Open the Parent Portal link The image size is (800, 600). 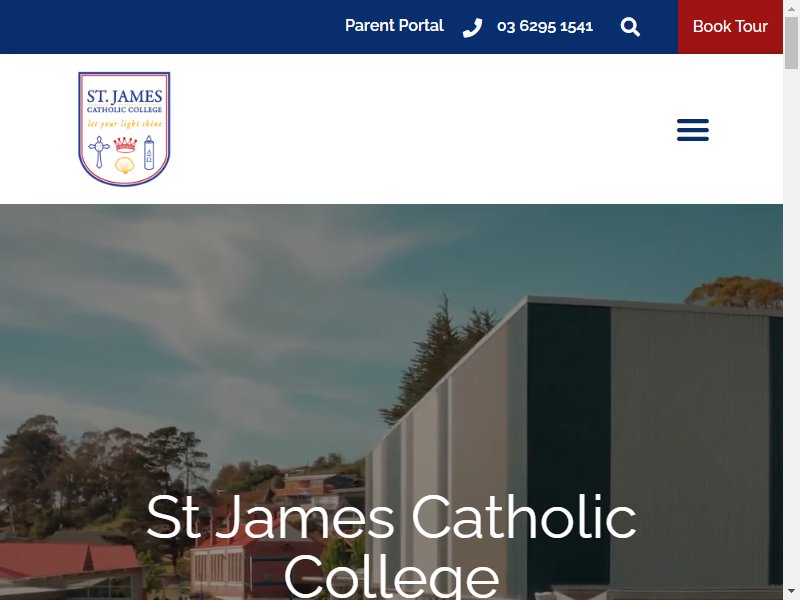tap(394, 26)
